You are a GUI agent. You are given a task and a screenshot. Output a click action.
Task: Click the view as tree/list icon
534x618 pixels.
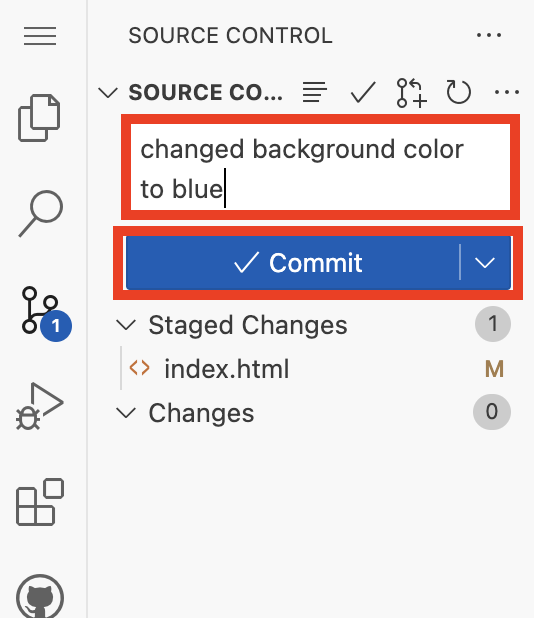(x=314, y=92)
